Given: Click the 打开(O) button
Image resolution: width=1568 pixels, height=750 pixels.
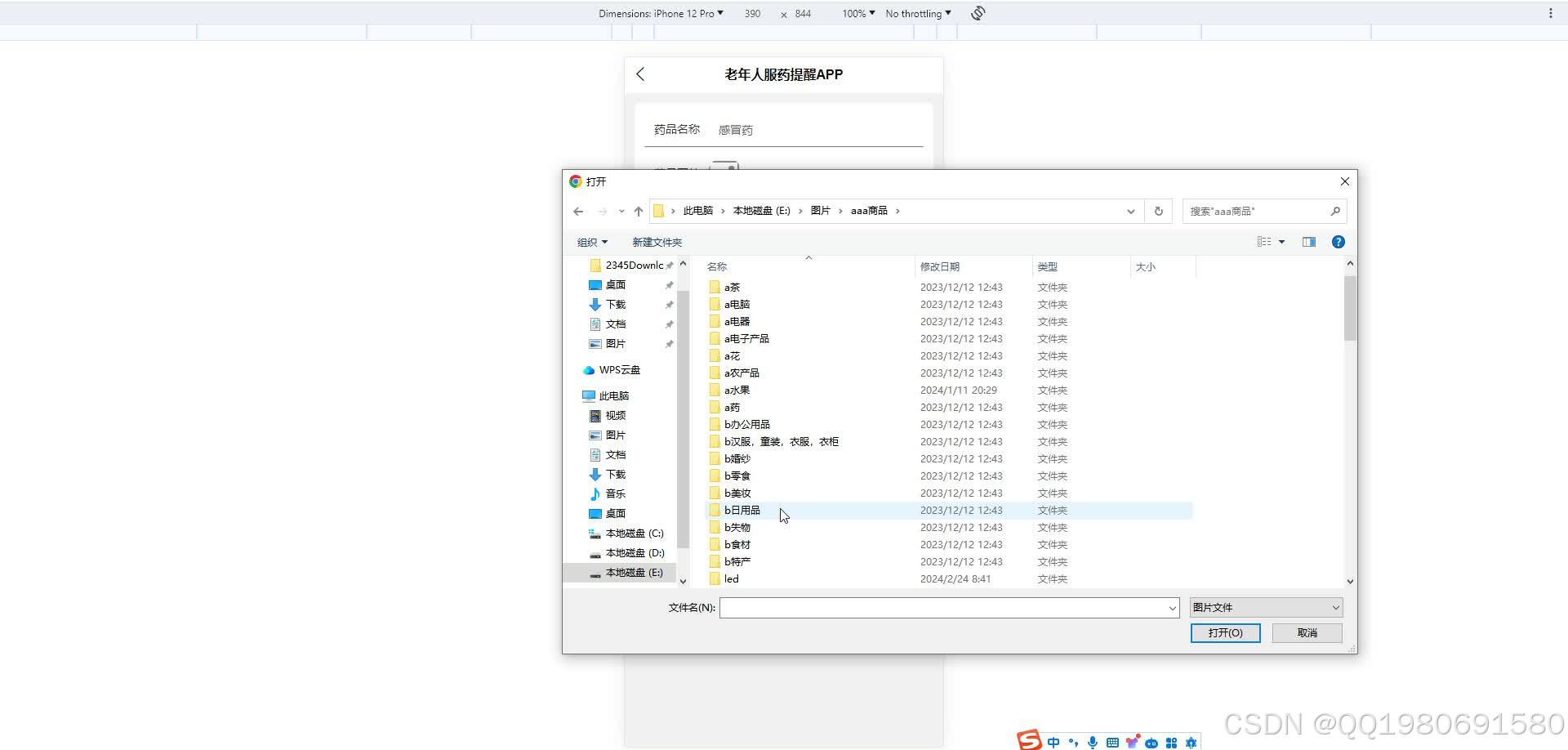Looking at the screenshot, I should [1225, 632].
